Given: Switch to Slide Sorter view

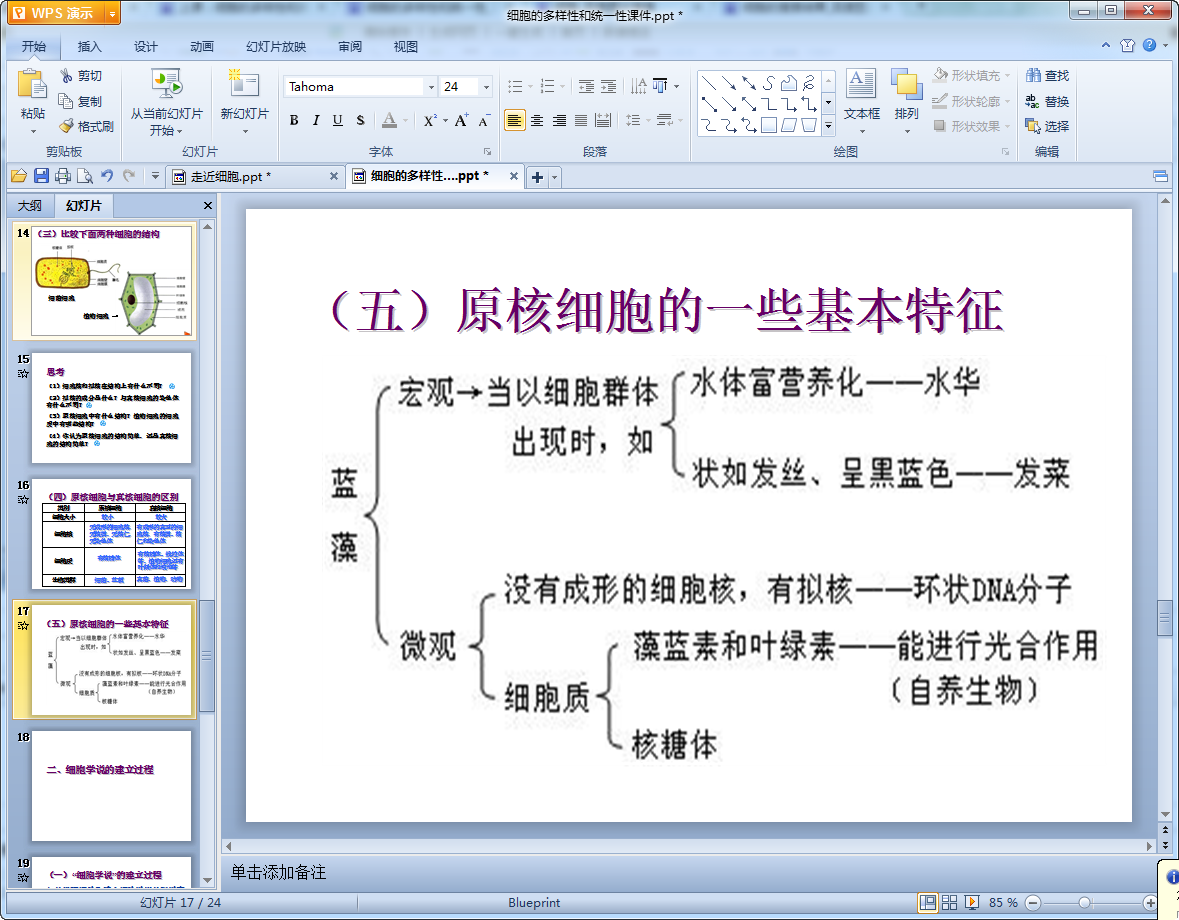Looking at the screenshot, I should (950, 902).
